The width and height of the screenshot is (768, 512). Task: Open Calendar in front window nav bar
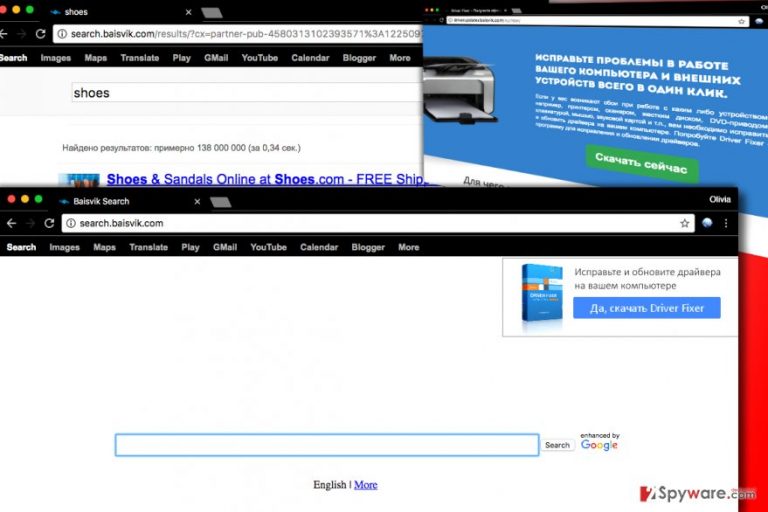pyautogui.click(x=319, y=247)
